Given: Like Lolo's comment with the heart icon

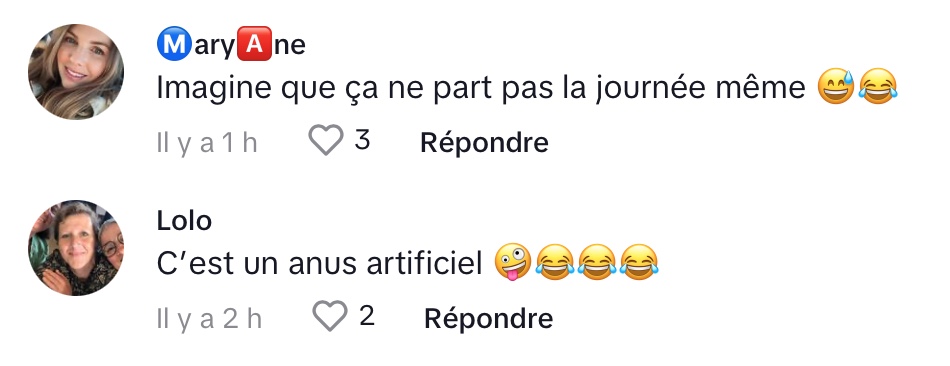Looking at the screenshot, I should tap(330, 316).
